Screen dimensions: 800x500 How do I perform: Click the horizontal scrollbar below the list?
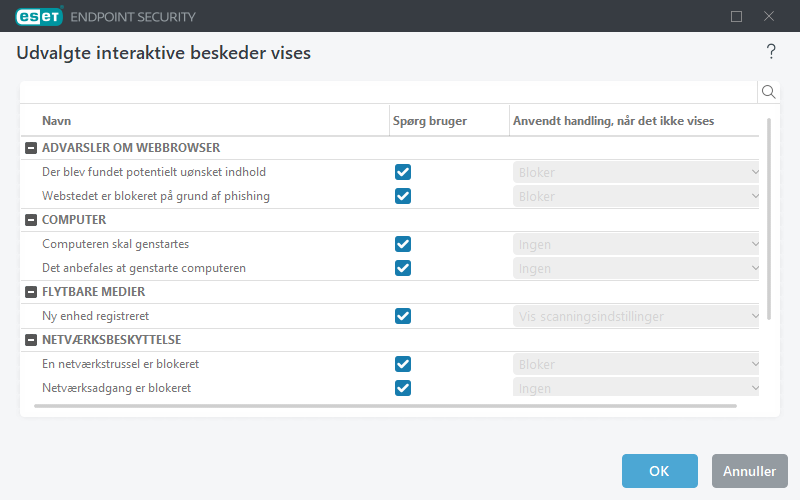coord(385,406)
